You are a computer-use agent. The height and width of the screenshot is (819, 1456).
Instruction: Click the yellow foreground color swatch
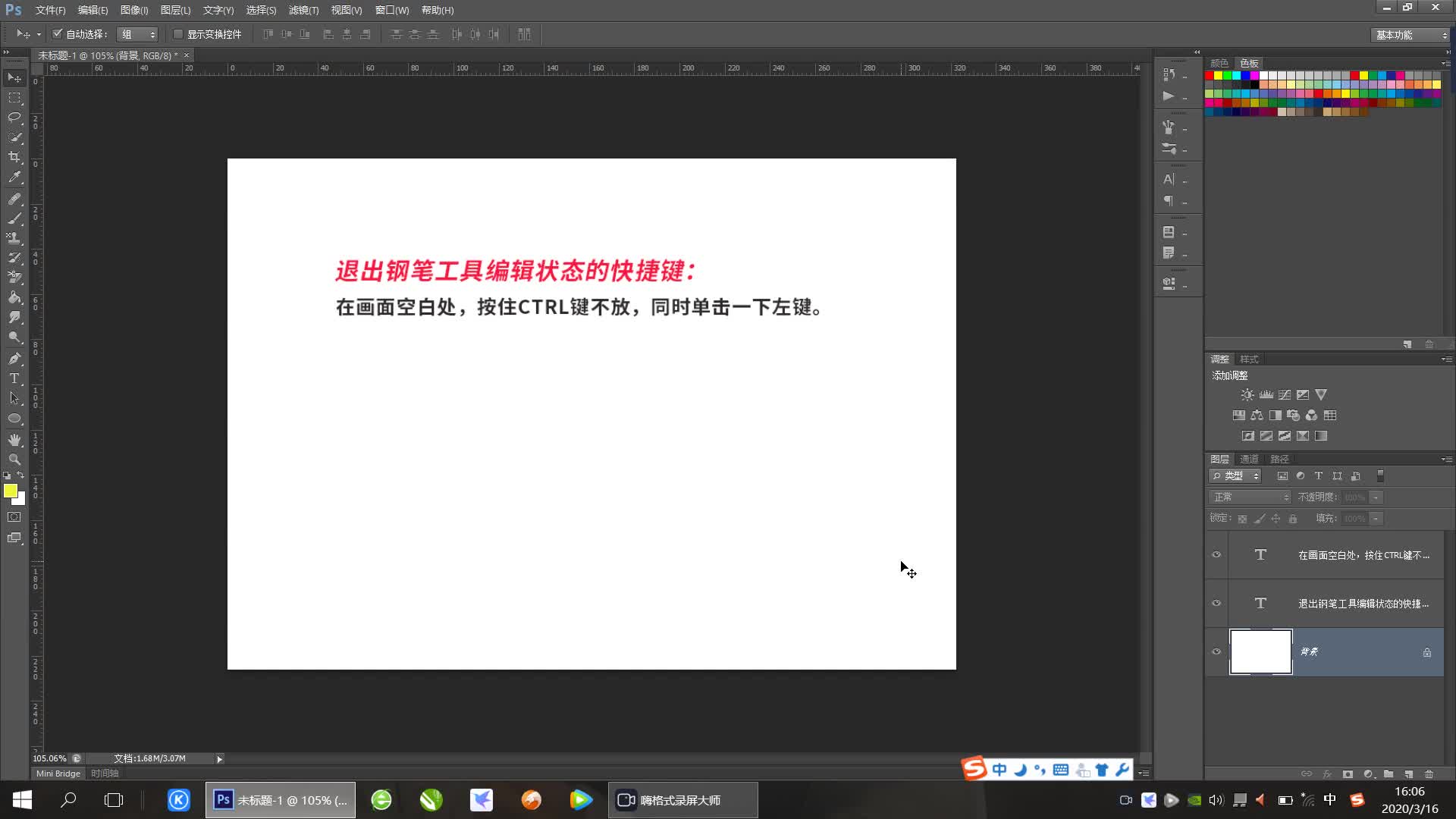pos(11,491)
